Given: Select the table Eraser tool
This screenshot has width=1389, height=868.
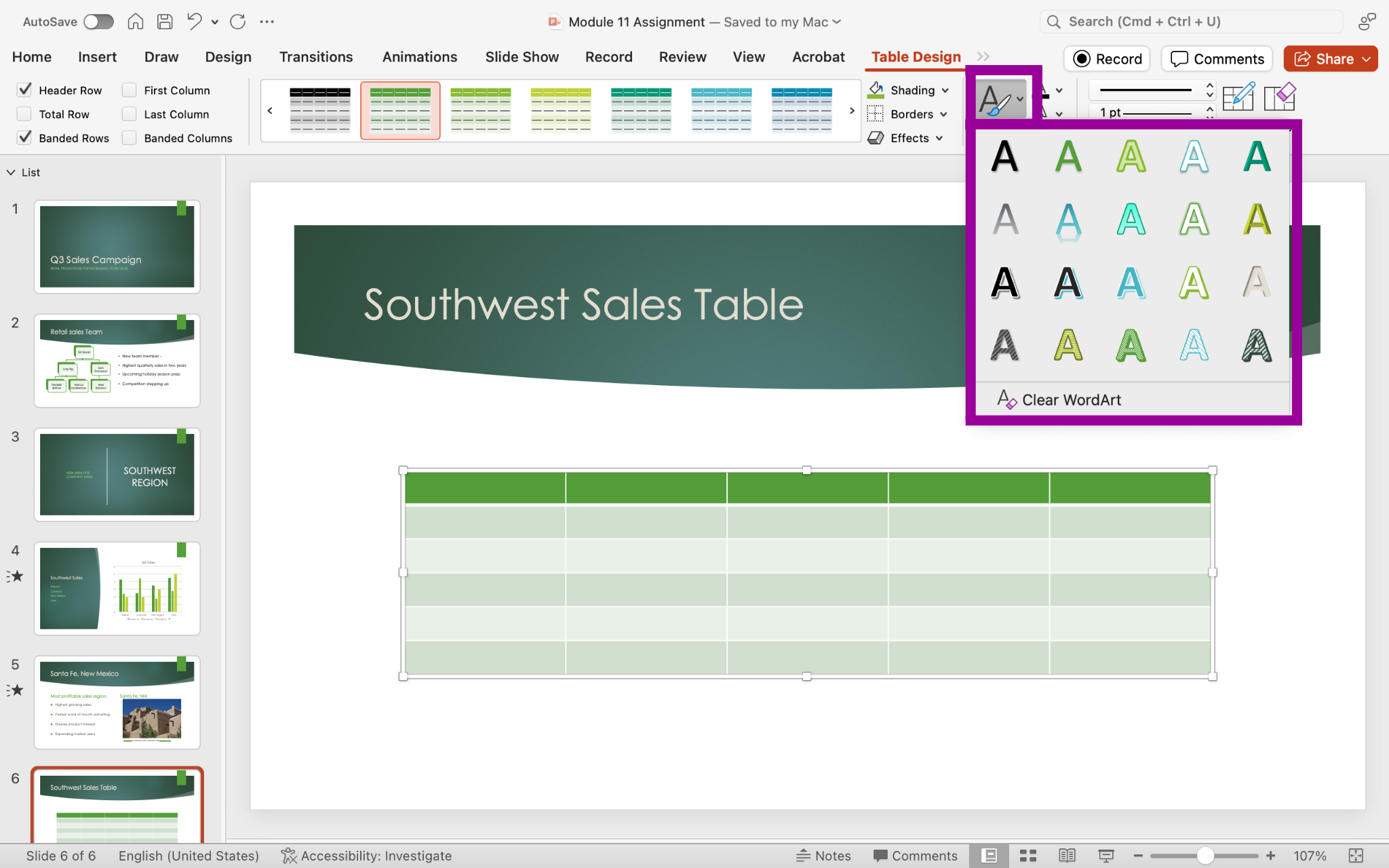Looking at the screenshot, I should 1280,96.
